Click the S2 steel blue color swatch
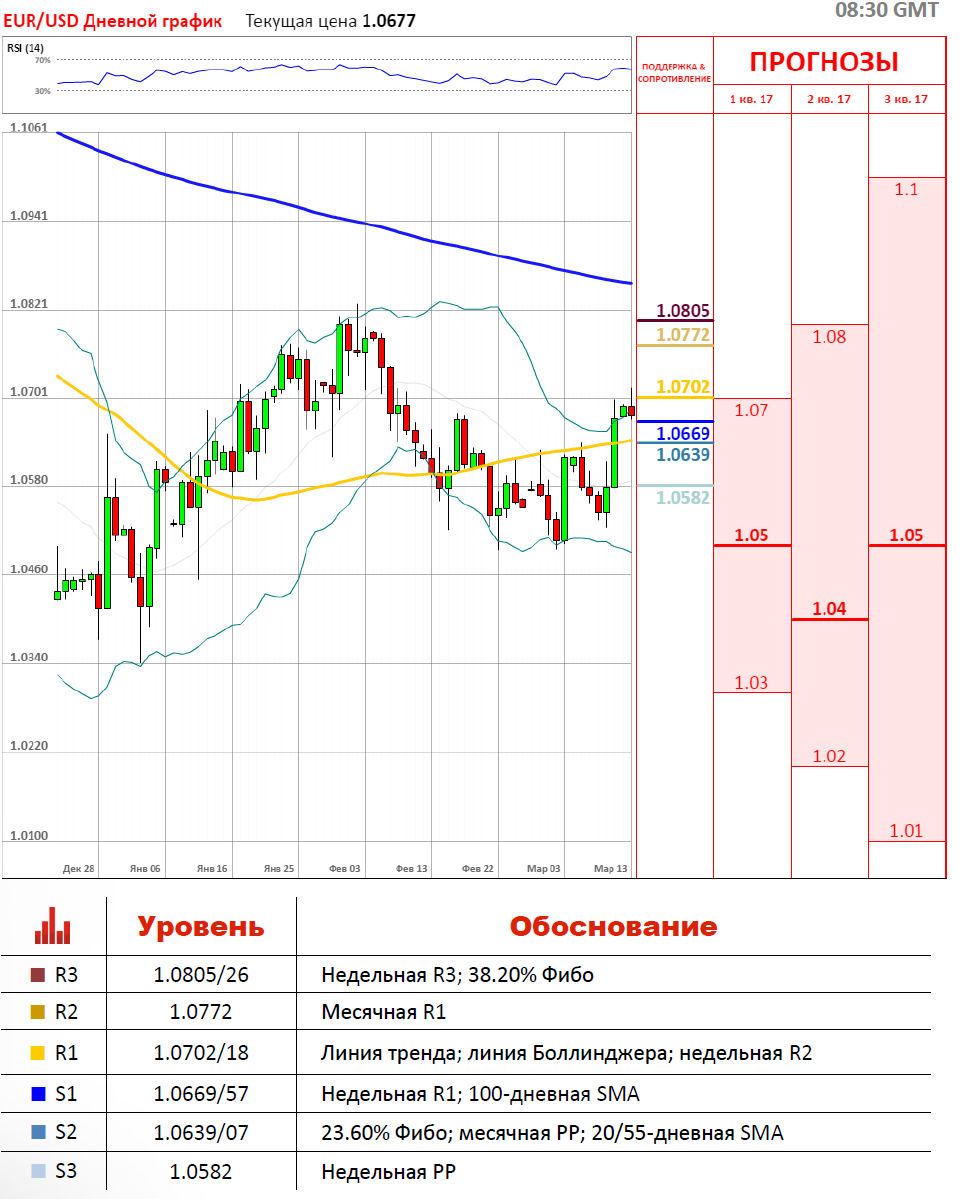Viewport: 970px width, 1199px height. [38, 1133]
